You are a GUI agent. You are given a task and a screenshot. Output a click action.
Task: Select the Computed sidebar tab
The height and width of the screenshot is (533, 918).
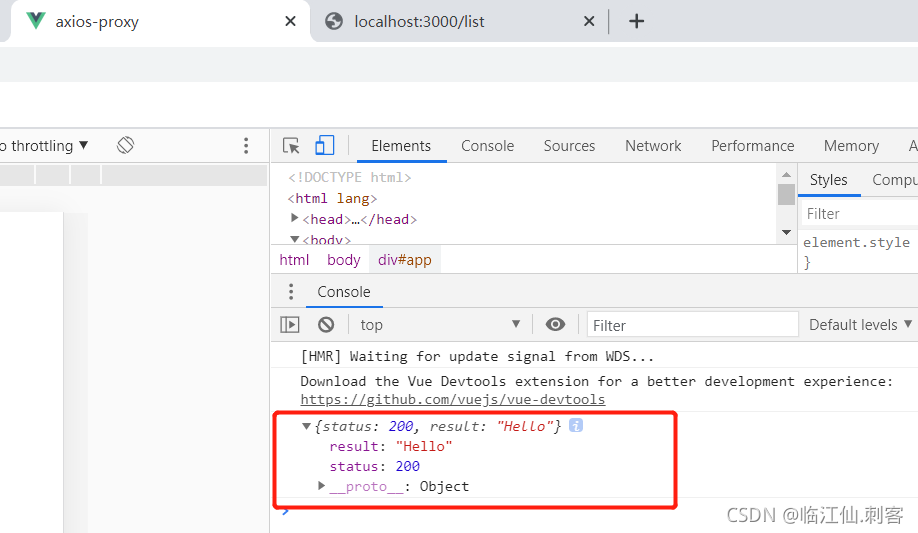point(893,180)
